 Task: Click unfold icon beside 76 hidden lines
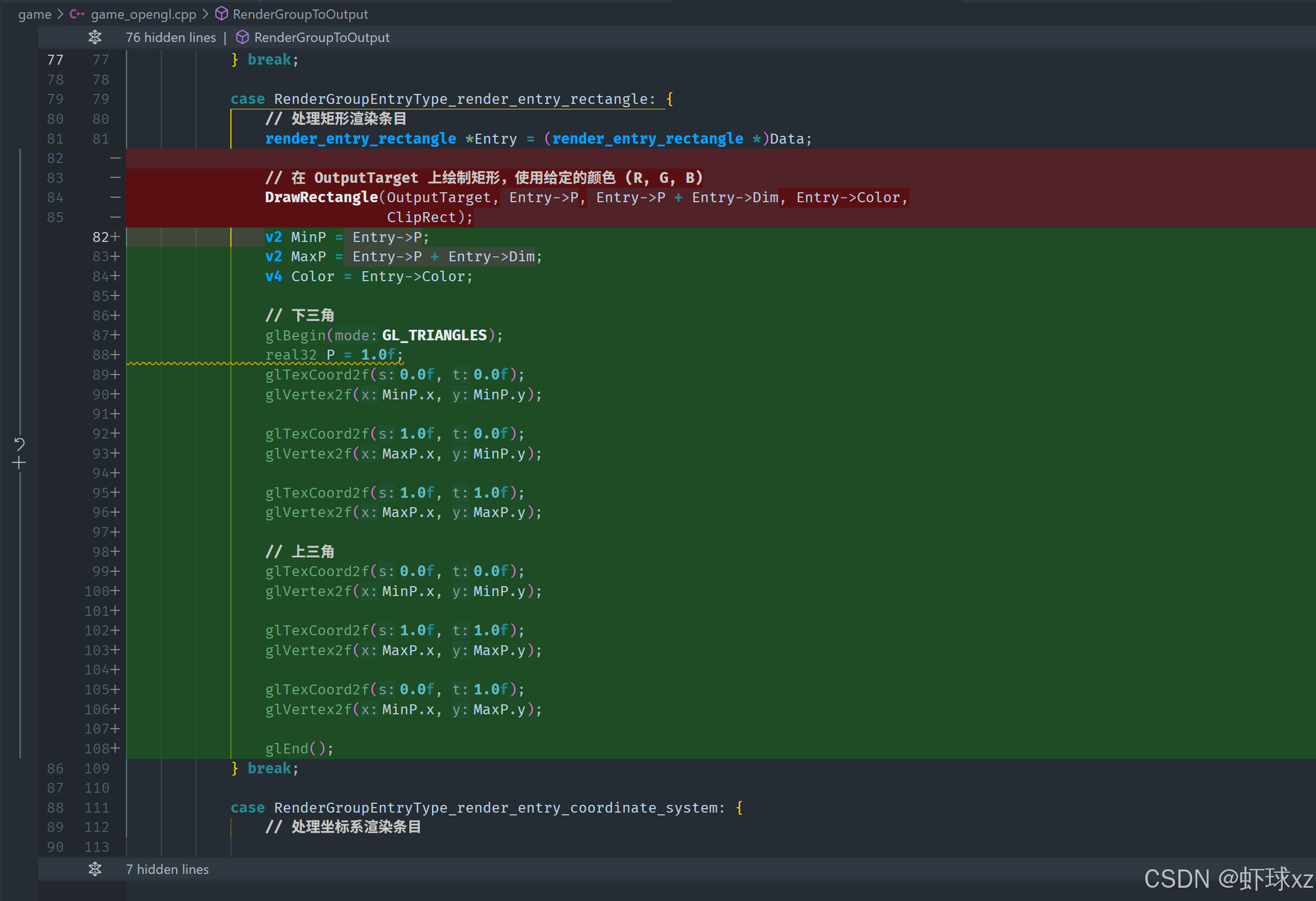click(94, 38)
